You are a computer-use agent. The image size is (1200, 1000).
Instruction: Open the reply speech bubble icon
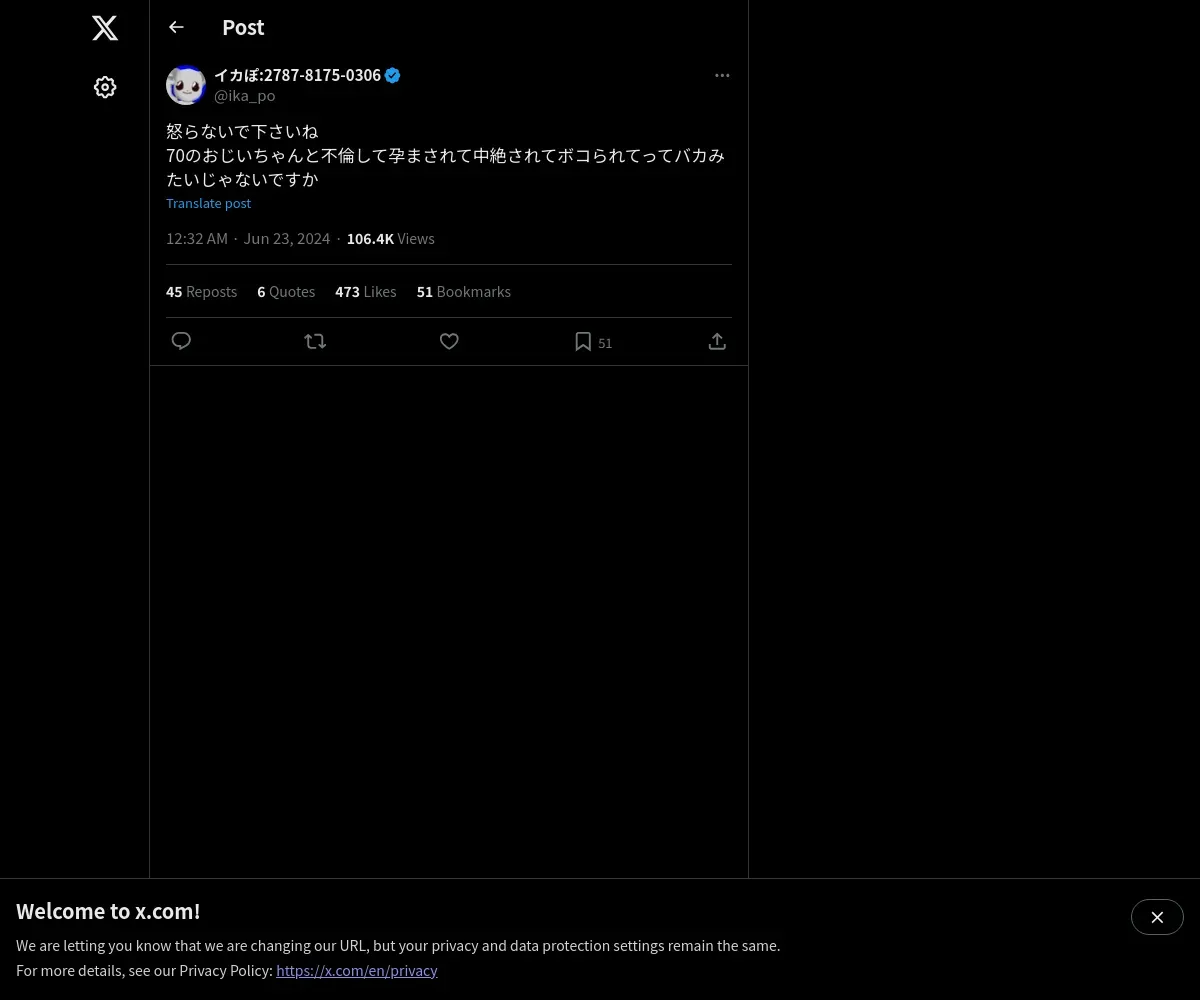tap(181, 341)
